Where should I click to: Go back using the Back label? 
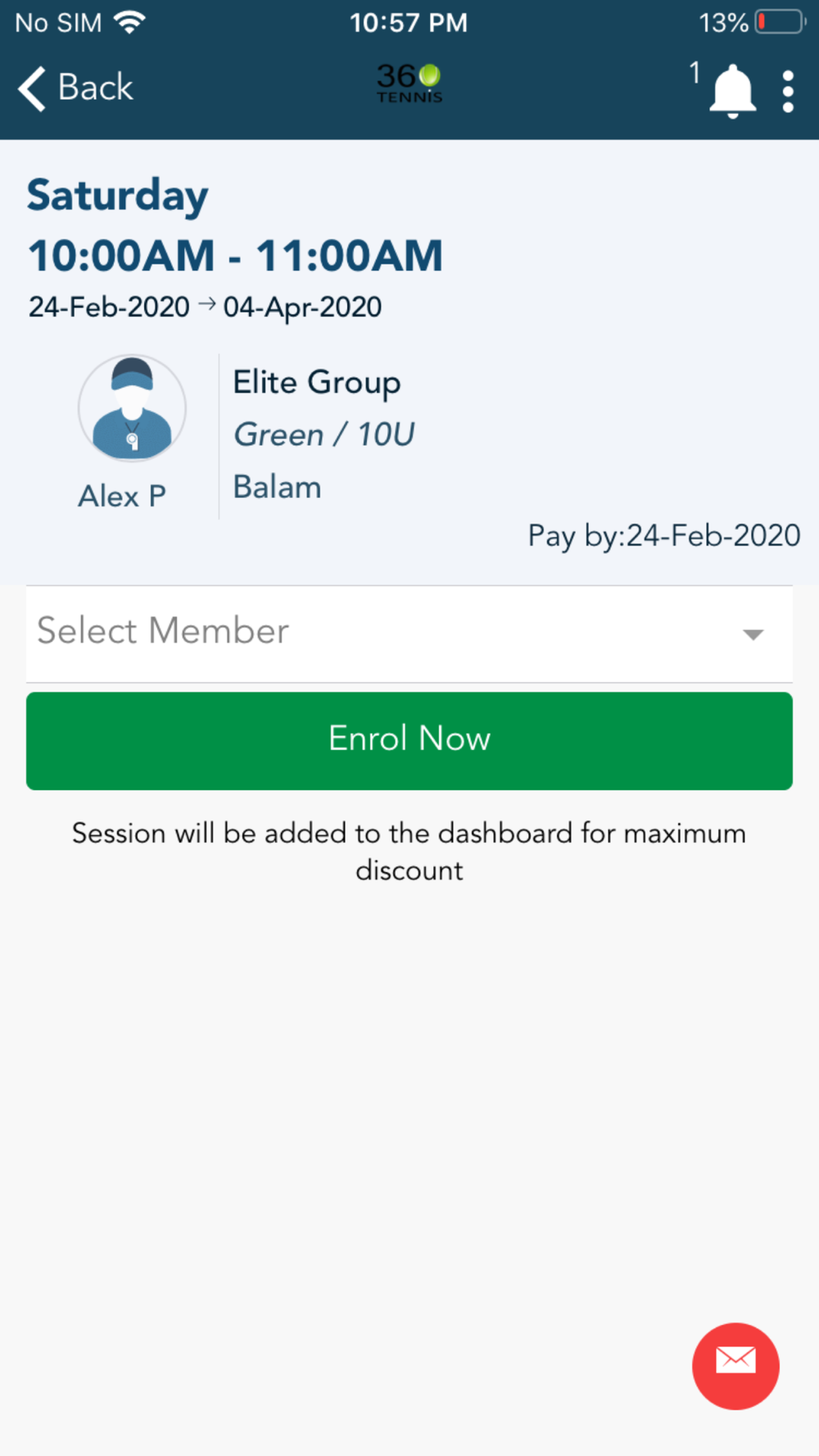[x=96, y=87]
